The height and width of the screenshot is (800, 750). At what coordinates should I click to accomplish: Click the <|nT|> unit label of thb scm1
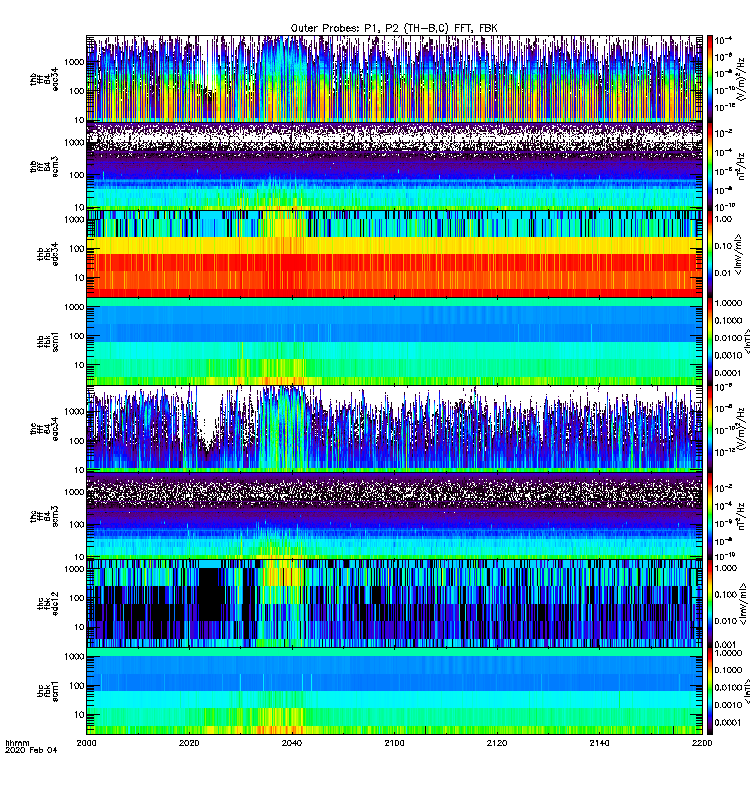[747, 341]
